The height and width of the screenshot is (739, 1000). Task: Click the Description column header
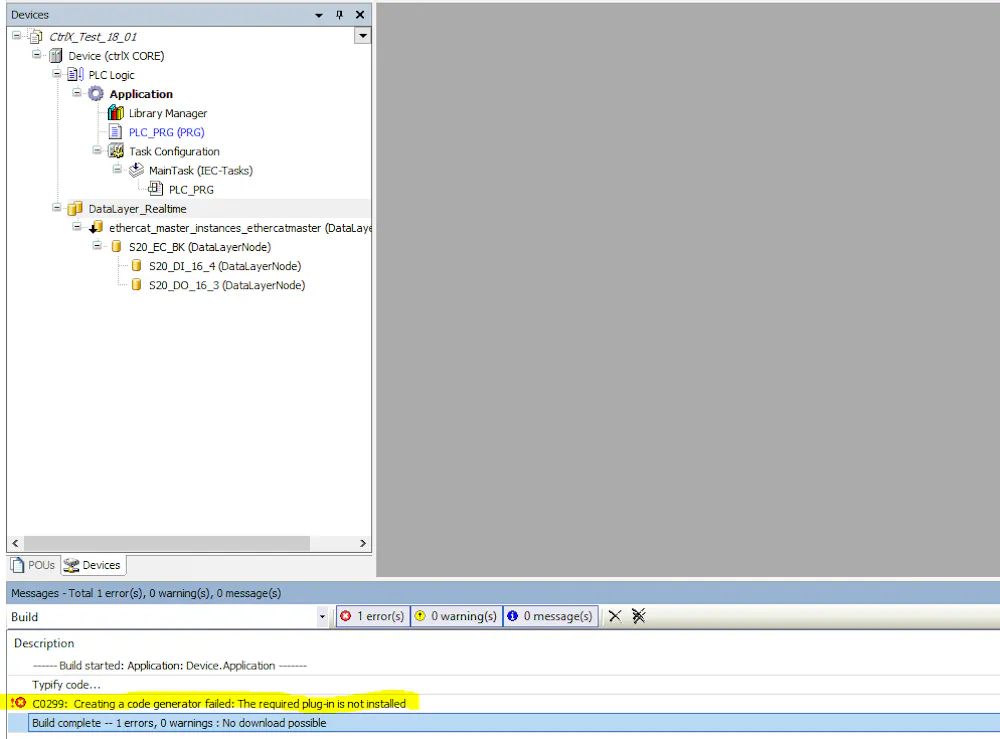click(44, 643)
